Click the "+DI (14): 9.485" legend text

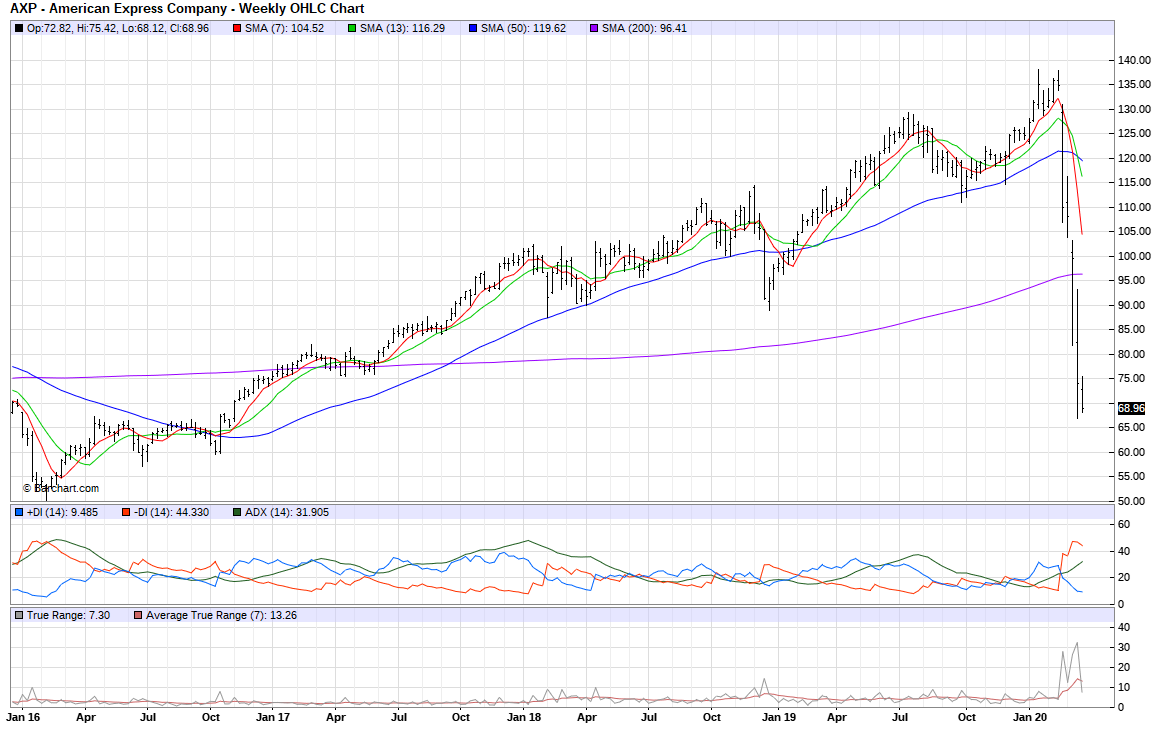(62, 512)
